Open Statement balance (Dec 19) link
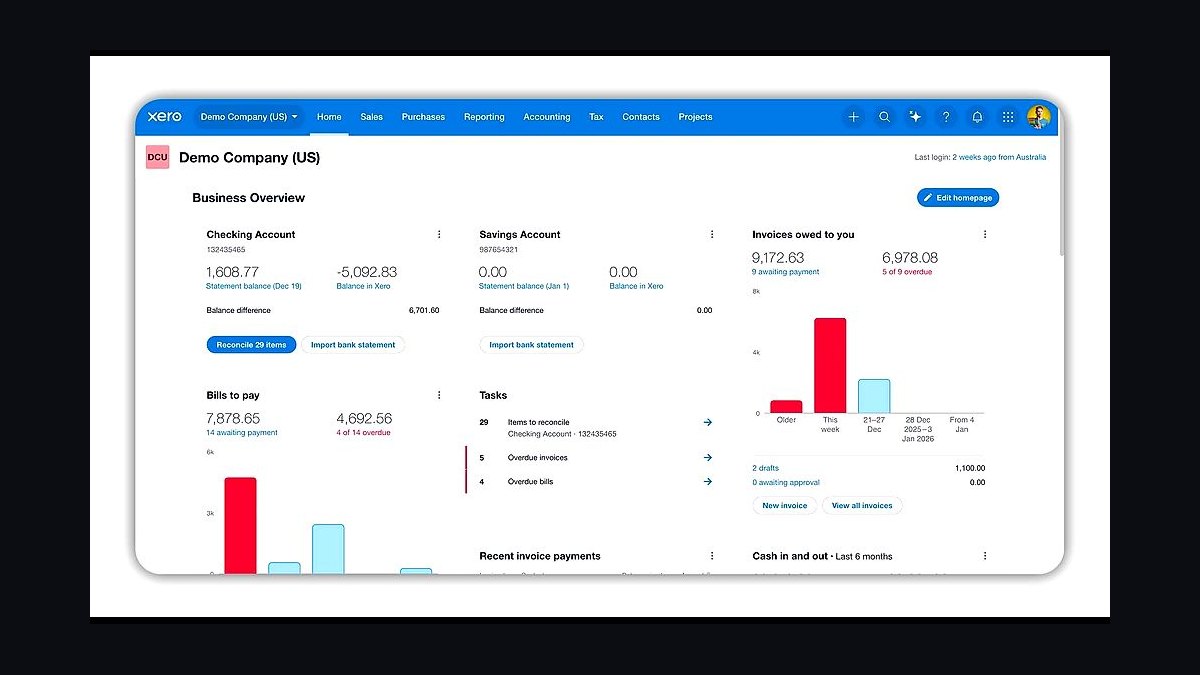The width and height of the screenshot is (1200, 675). [x=254, y=286]
